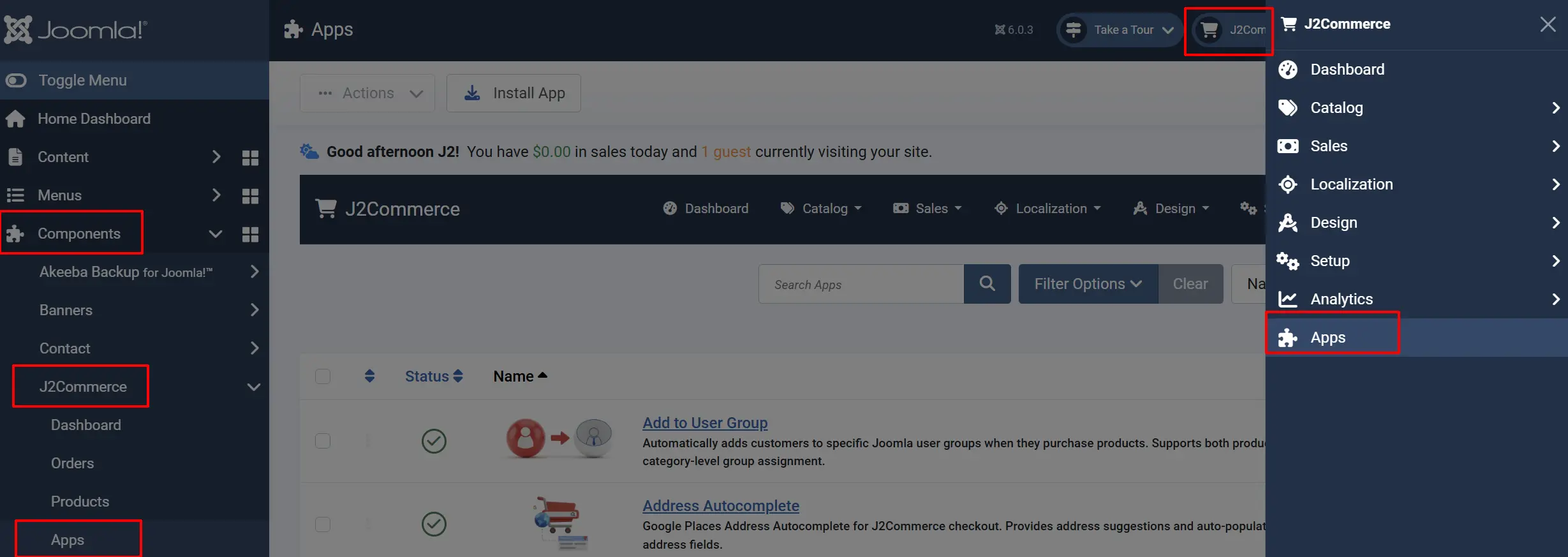Expand the Content menu chevron
Viewport: 1568px width, 557px height.
point(216,157)
